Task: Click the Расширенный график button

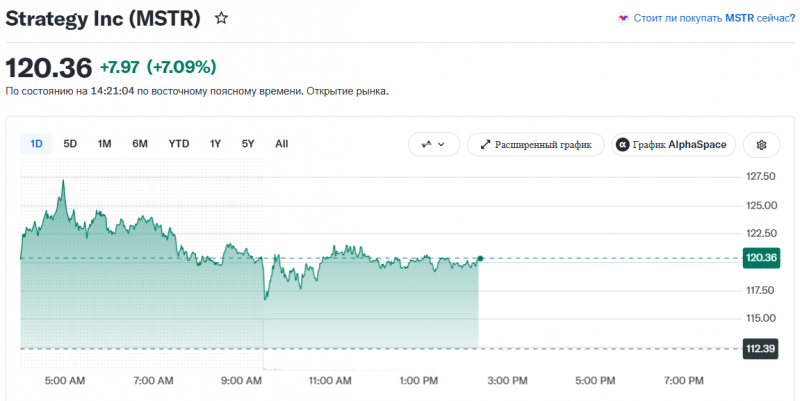Action: coord(536,145)
